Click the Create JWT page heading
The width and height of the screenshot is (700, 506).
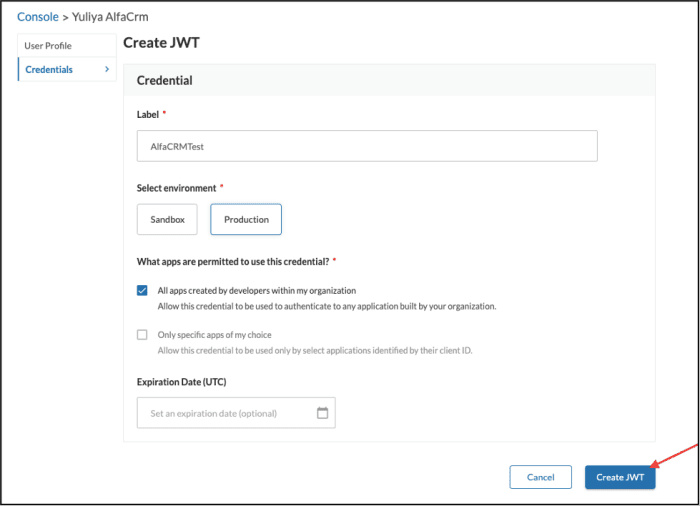pos(161,43)
